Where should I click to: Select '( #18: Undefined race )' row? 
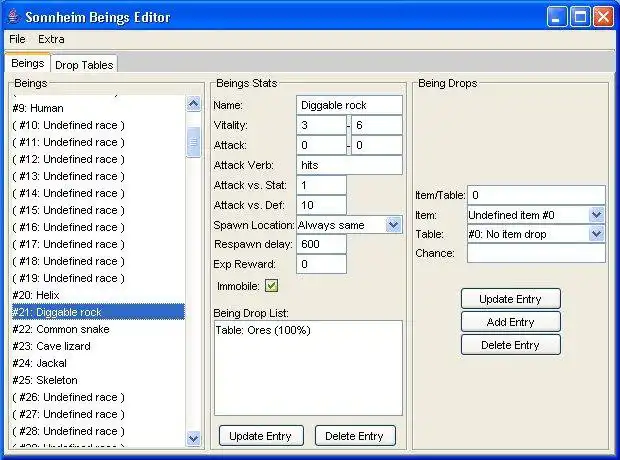[x=98, y=261]
